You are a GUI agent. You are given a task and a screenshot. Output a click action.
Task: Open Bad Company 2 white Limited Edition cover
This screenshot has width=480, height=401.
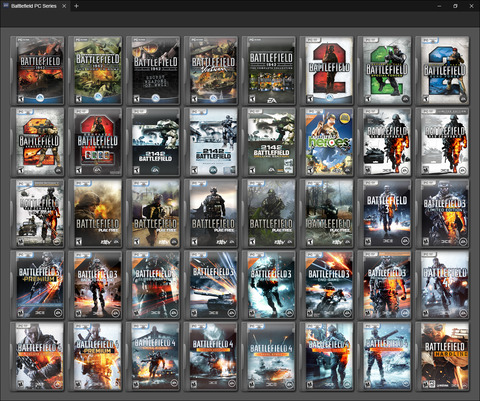click(443, 142)
